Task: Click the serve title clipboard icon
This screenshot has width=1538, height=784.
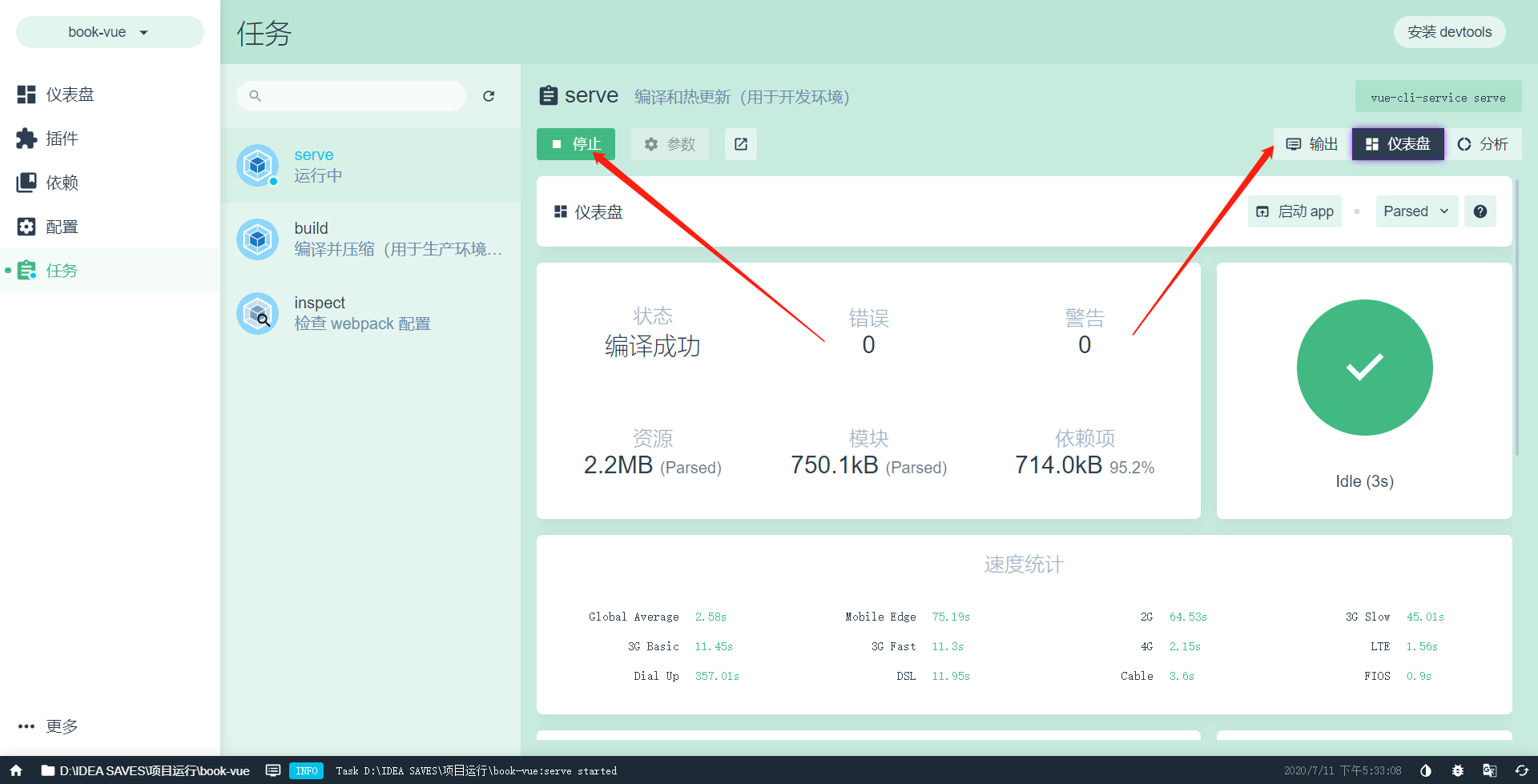Action: pos(549,96)
